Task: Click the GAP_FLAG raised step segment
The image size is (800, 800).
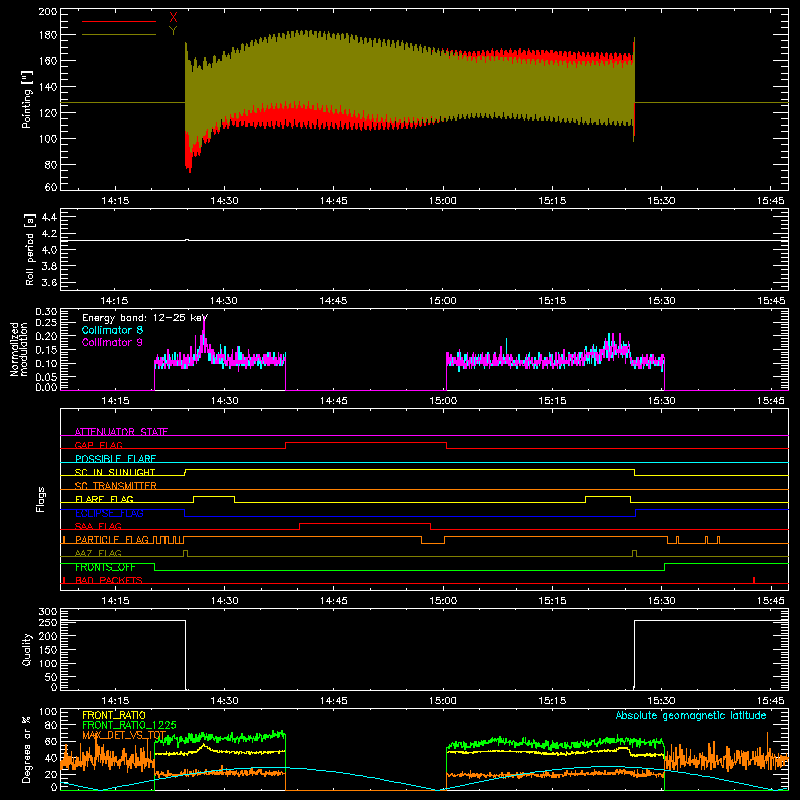Action: (366, 442)
